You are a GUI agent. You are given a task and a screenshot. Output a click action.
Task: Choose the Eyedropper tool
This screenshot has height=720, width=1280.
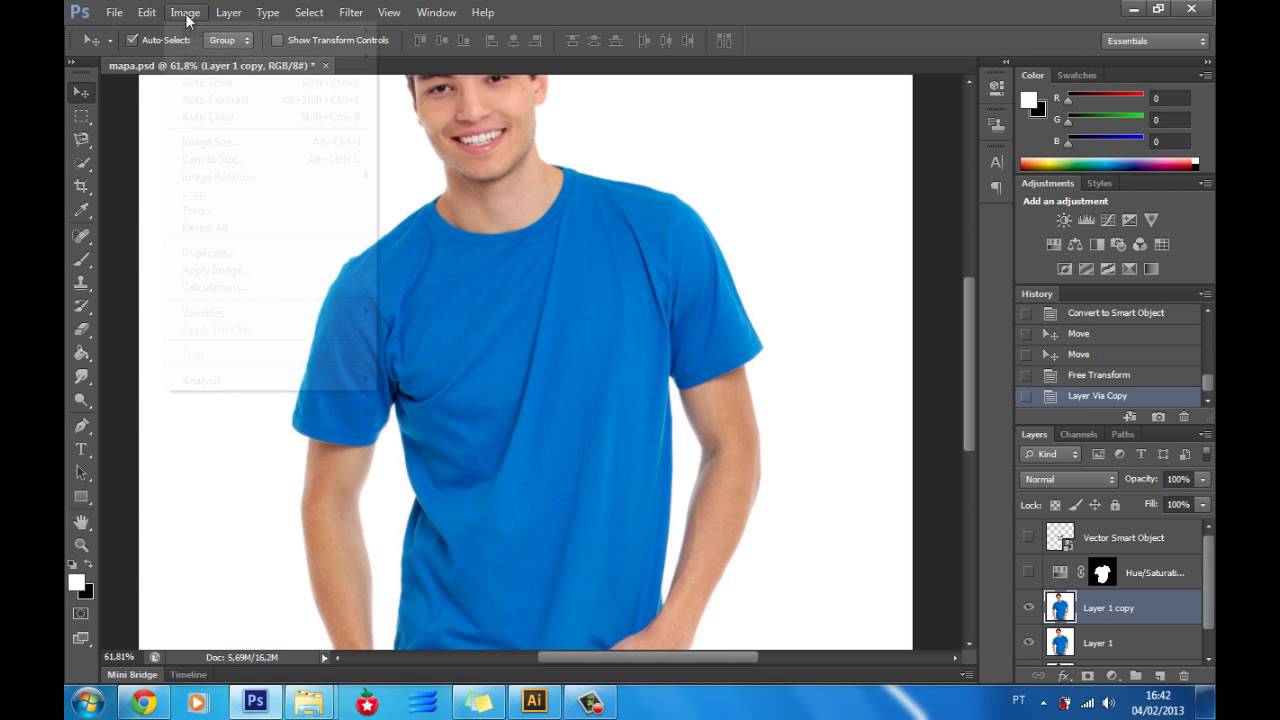click(x=82, y=210)
